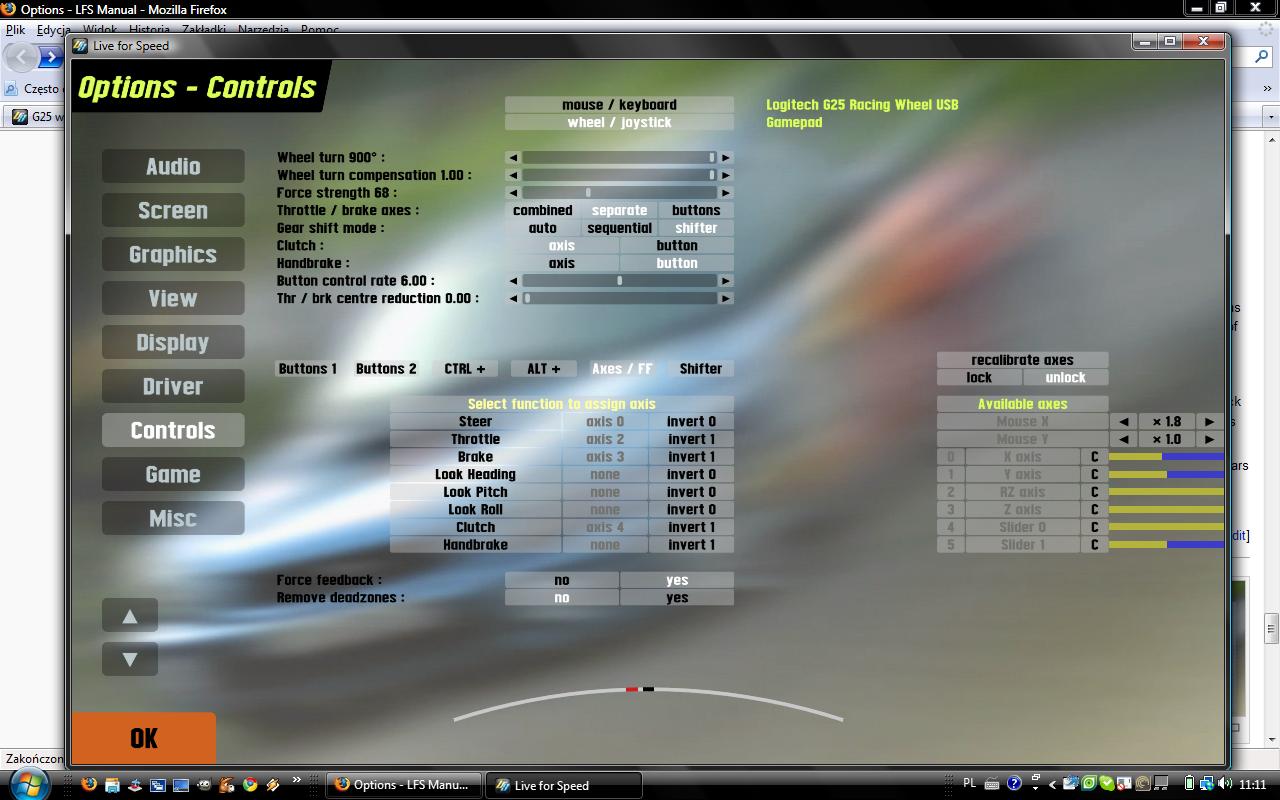
Task: Launch Chrome from the quick launch bar
Action: [250, 785]
